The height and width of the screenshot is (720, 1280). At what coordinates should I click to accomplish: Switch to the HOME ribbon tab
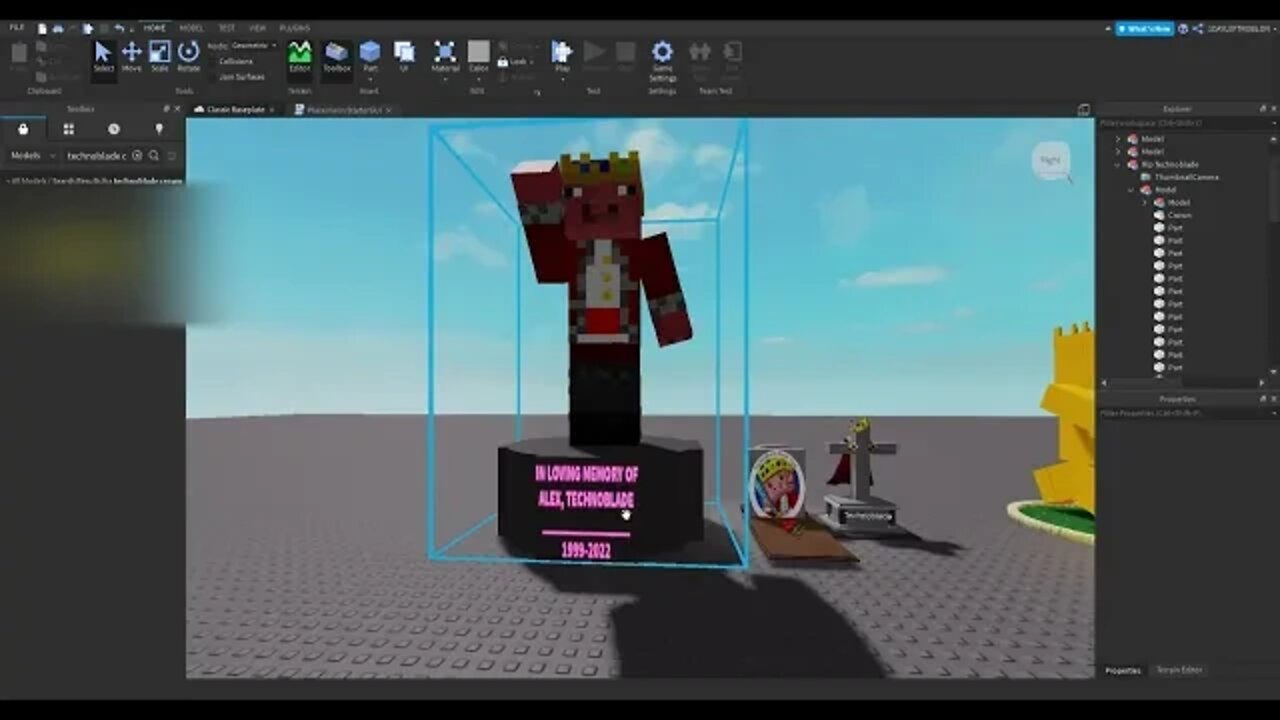(155, 28)
